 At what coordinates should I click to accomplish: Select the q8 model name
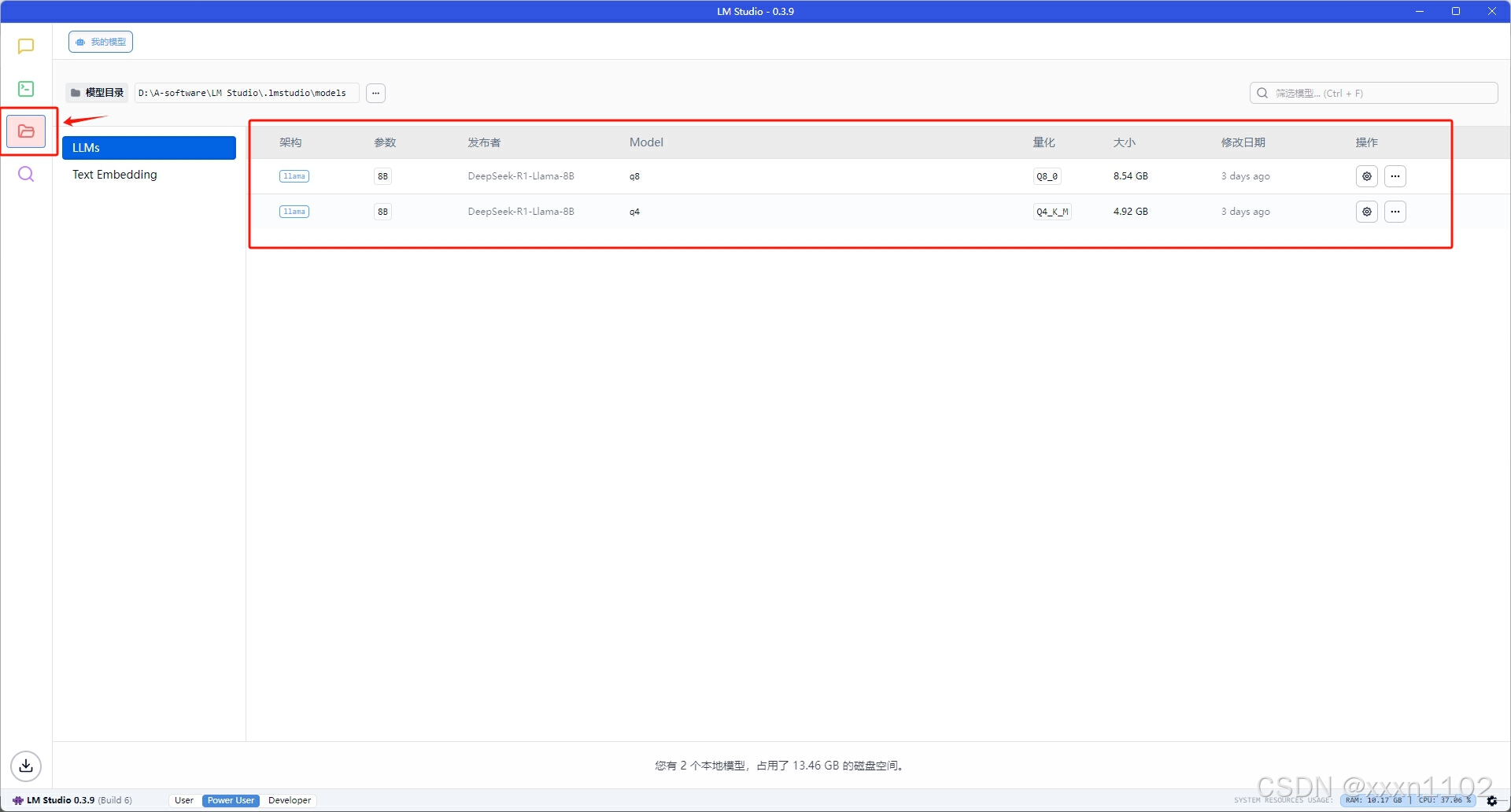tap(634, 176)
